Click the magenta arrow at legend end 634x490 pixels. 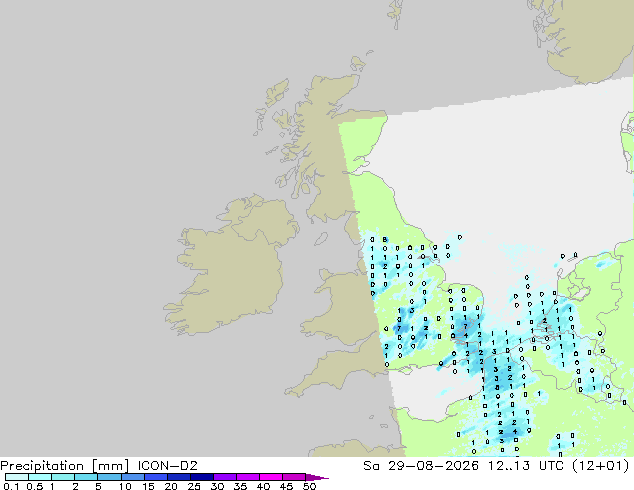pos(317,477)
